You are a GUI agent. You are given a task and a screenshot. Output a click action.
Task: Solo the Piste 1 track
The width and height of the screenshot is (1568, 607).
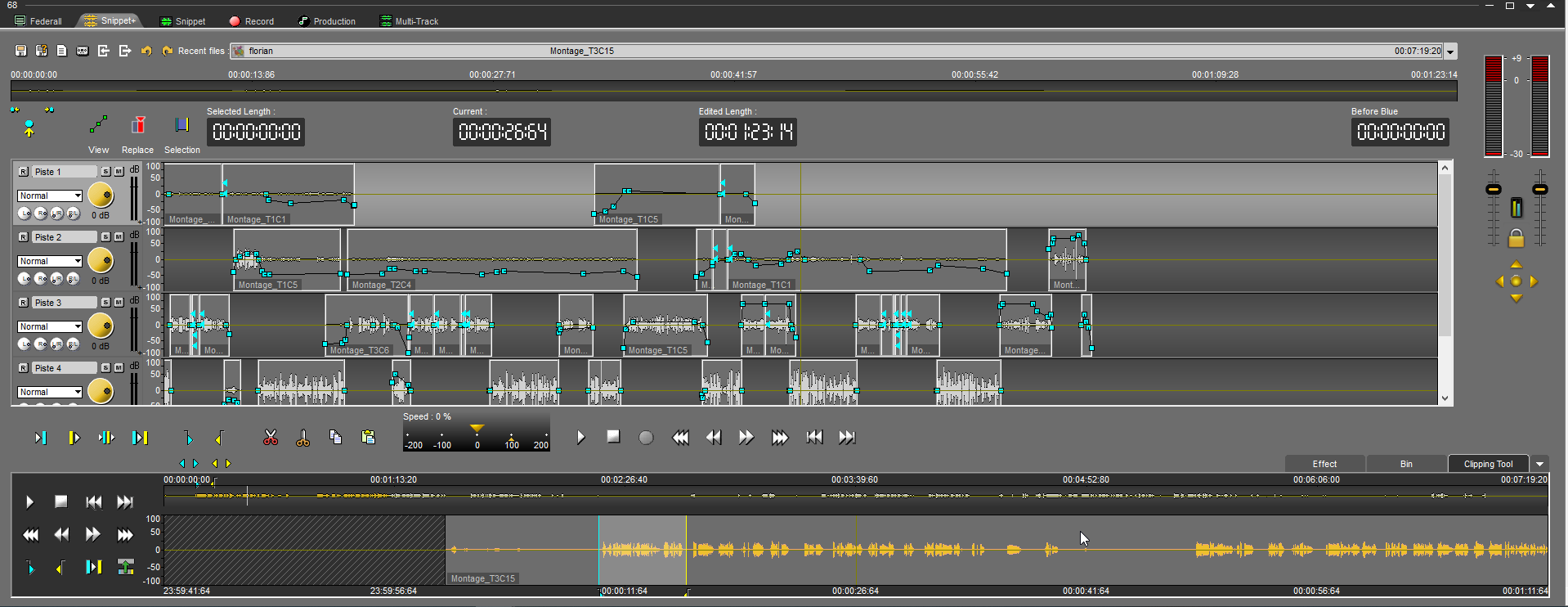(x=105, y=172)
